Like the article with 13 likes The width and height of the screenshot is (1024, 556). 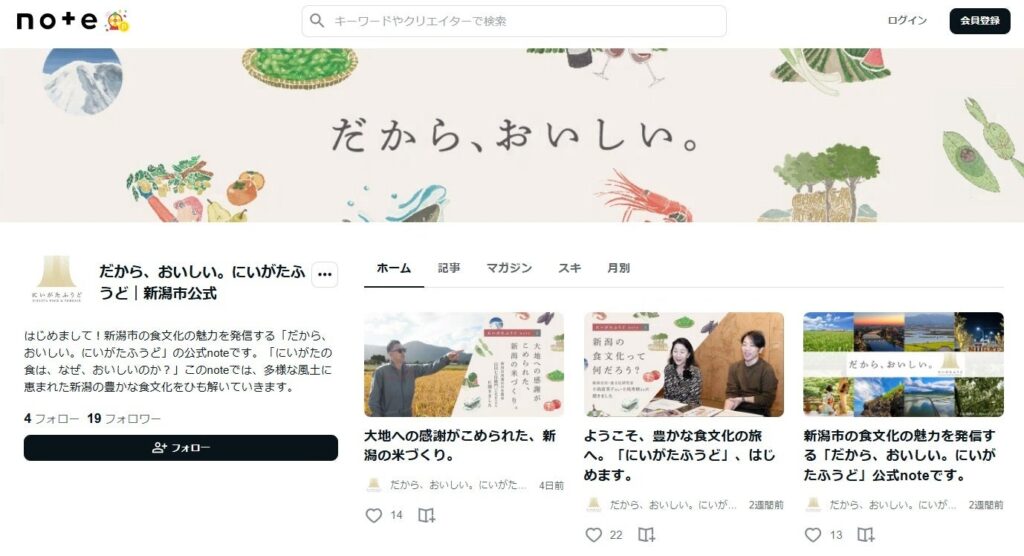812,535
